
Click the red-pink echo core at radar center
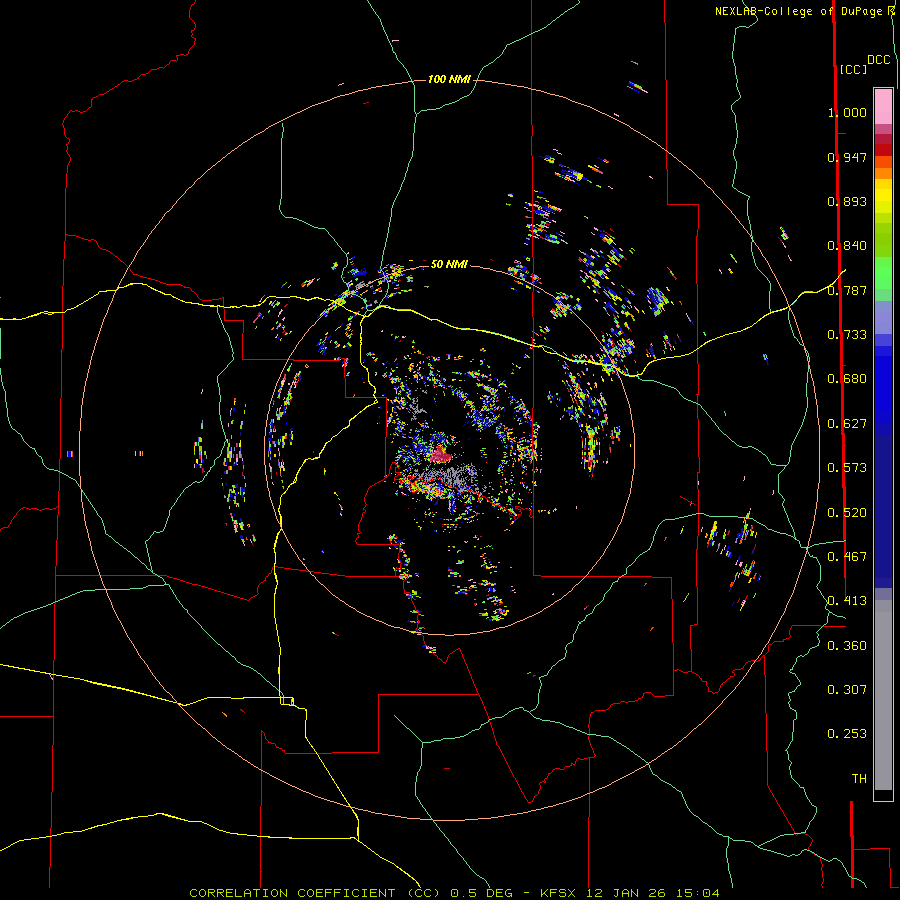pos(441,455)
